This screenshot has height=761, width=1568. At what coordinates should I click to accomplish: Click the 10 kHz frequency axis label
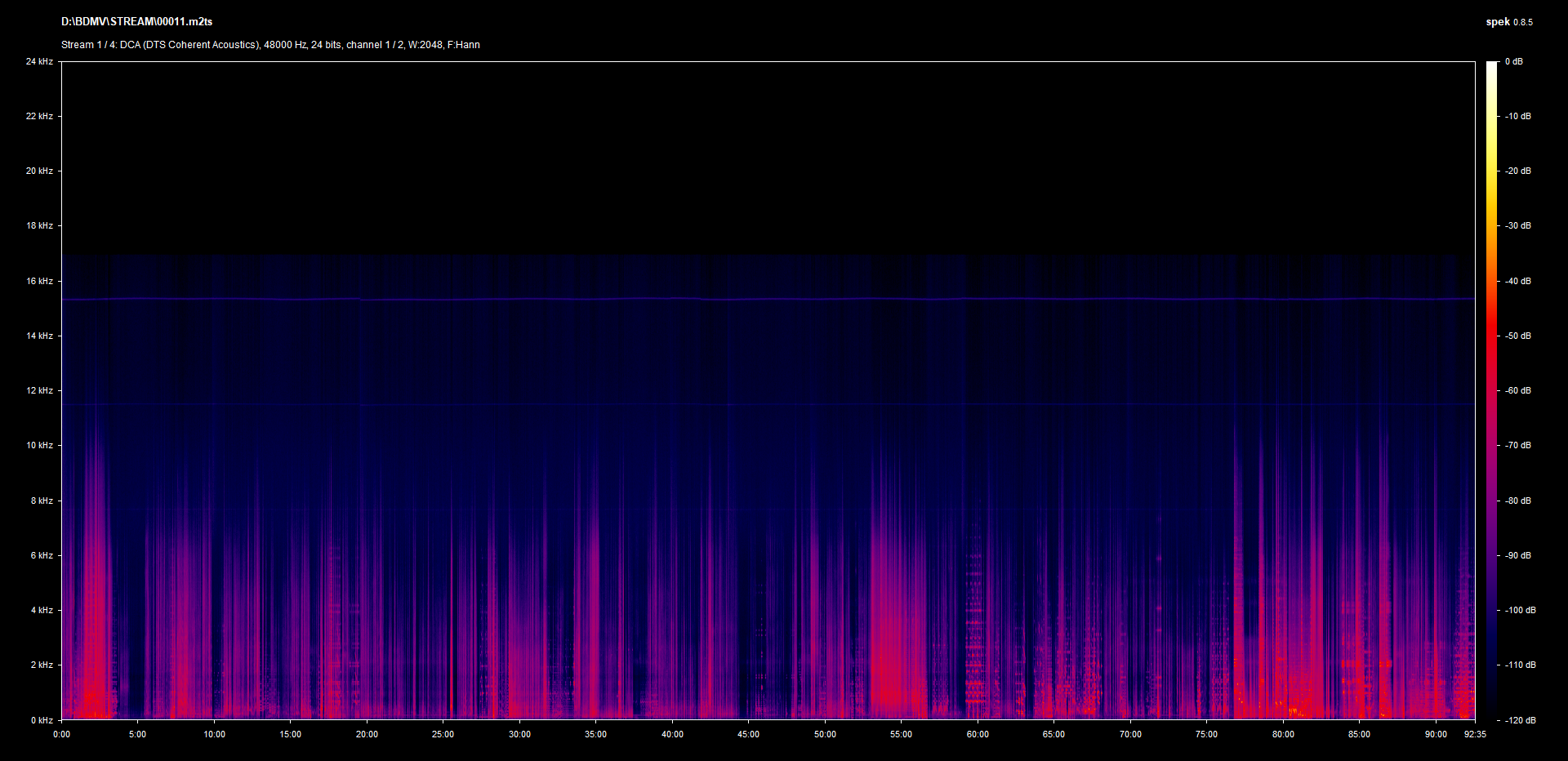pyautogui.click(x=39, y=445)
